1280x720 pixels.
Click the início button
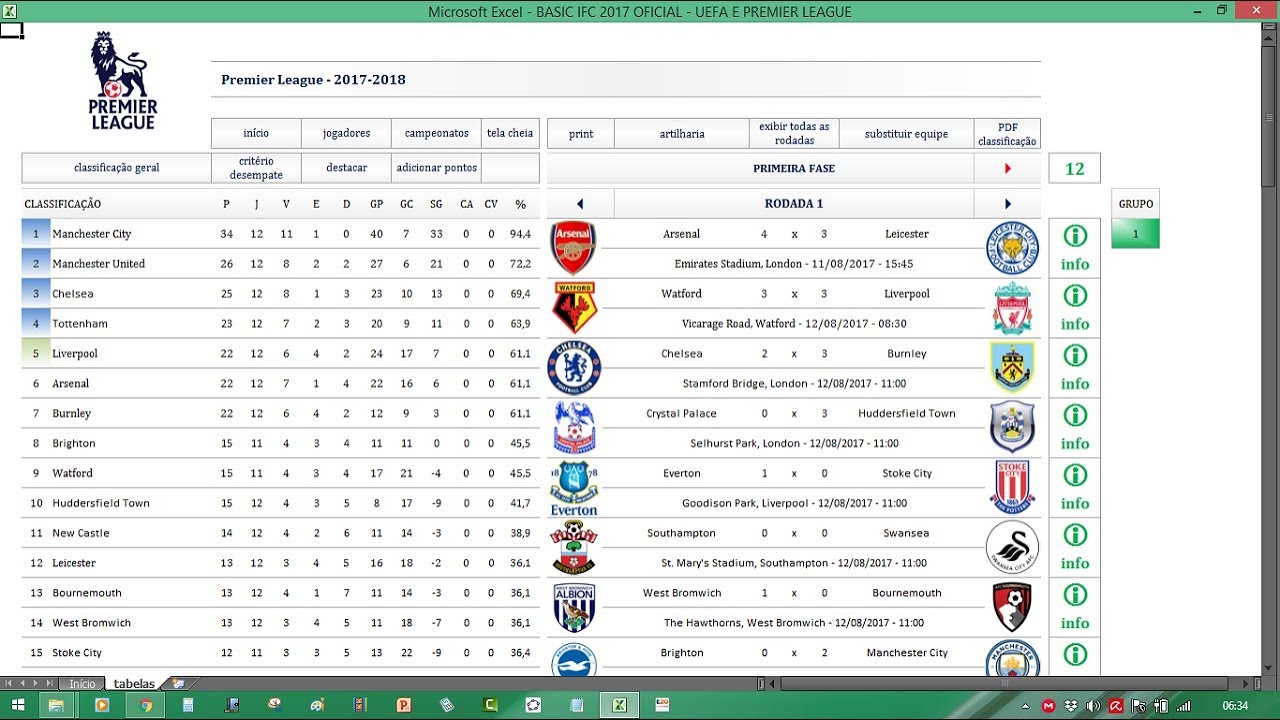coord(256,133)
